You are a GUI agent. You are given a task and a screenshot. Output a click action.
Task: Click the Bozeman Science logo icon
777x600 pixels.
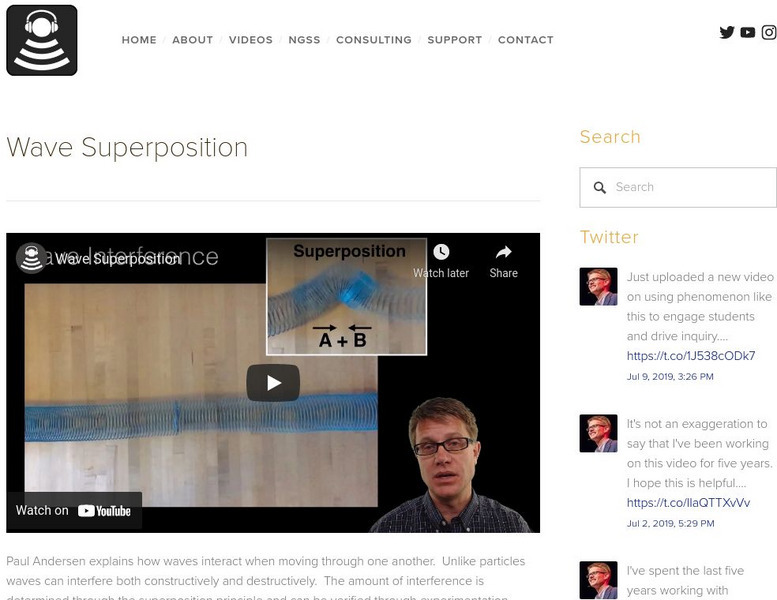click(x=42, y=40)
